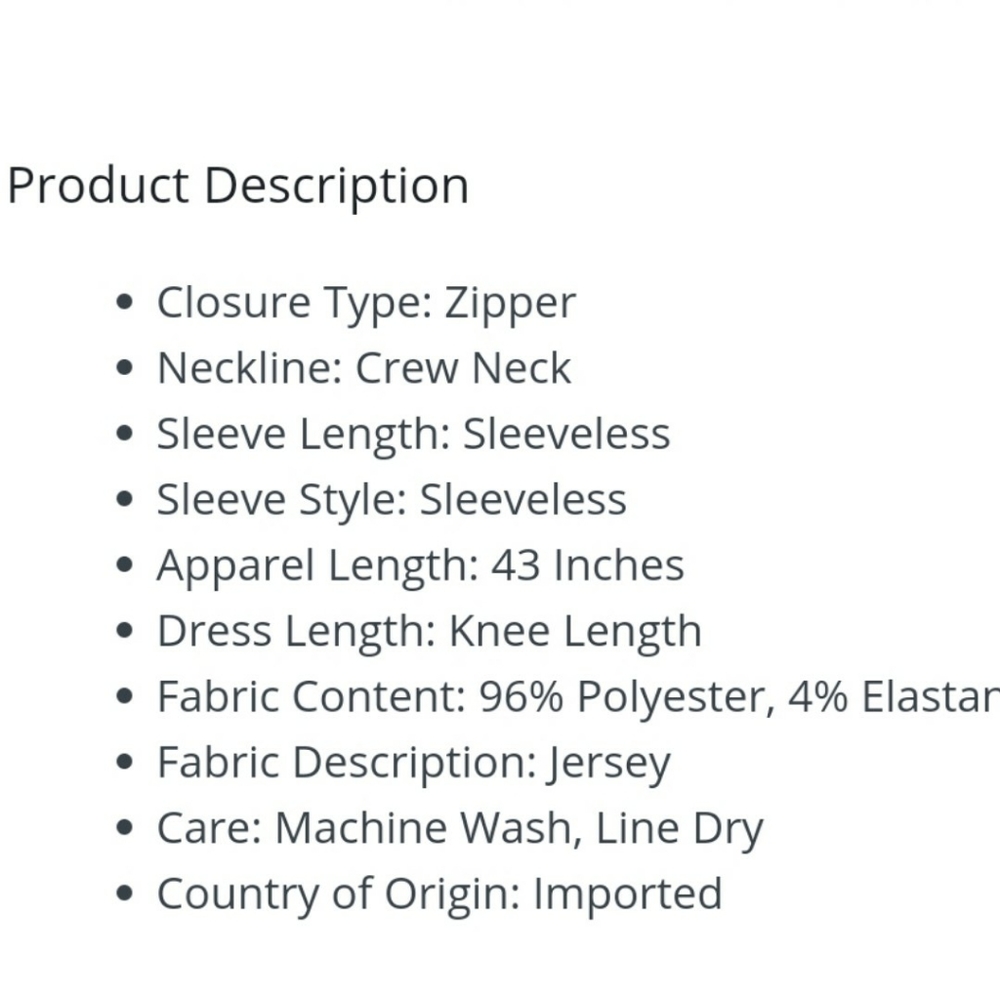Click the 43 Inches value
This screenshot has width=1000, height=1000.
coord(587,566)
